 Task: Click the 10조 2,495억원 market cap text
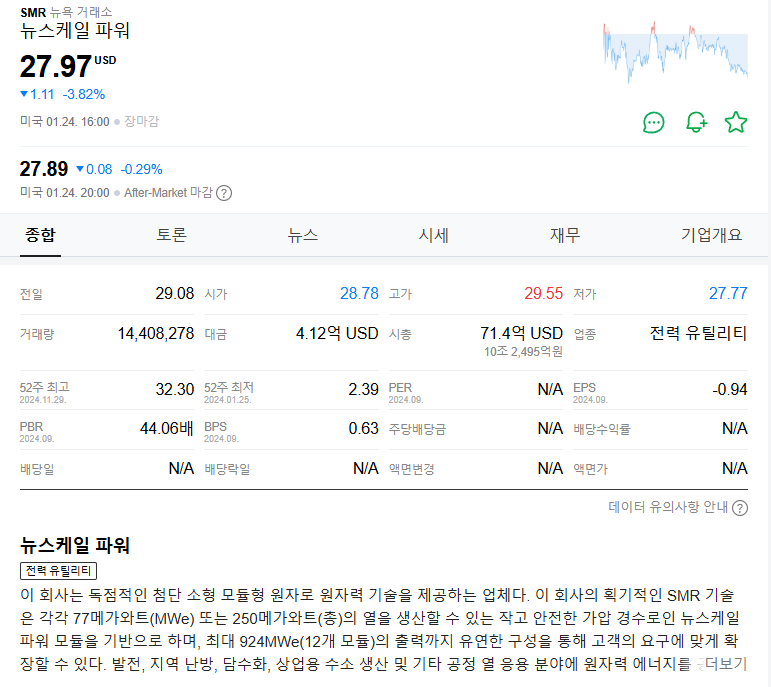523,352
